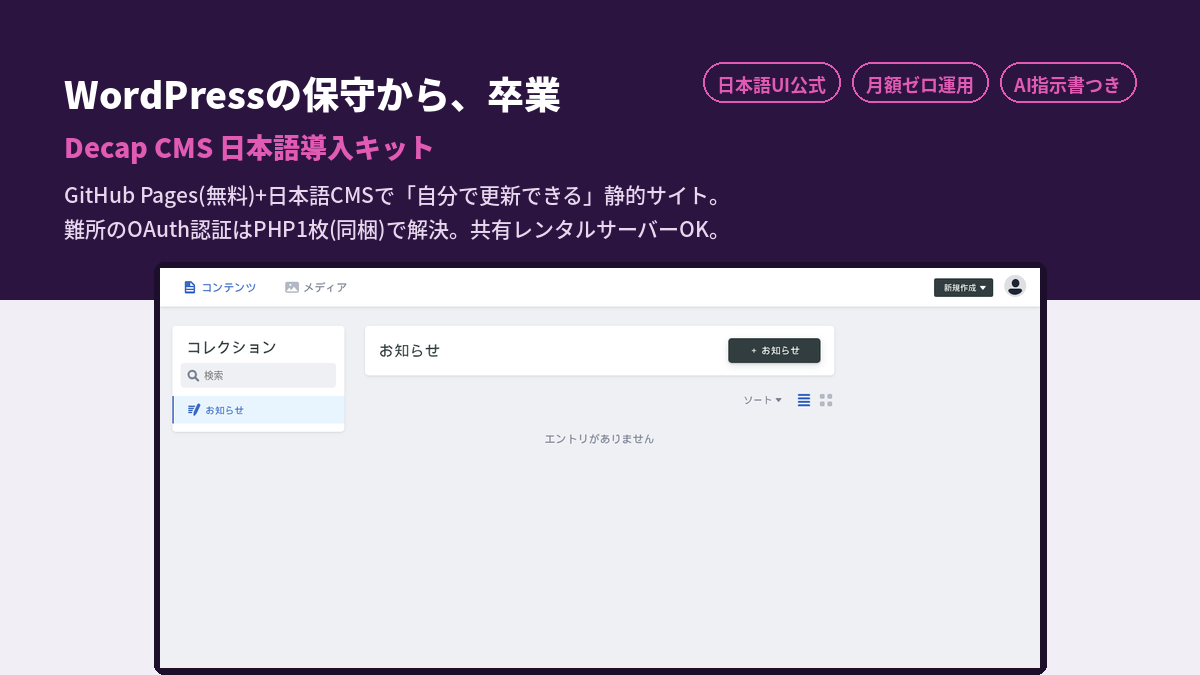Open the 新規作成 dropdown

[x=963, y=288]
